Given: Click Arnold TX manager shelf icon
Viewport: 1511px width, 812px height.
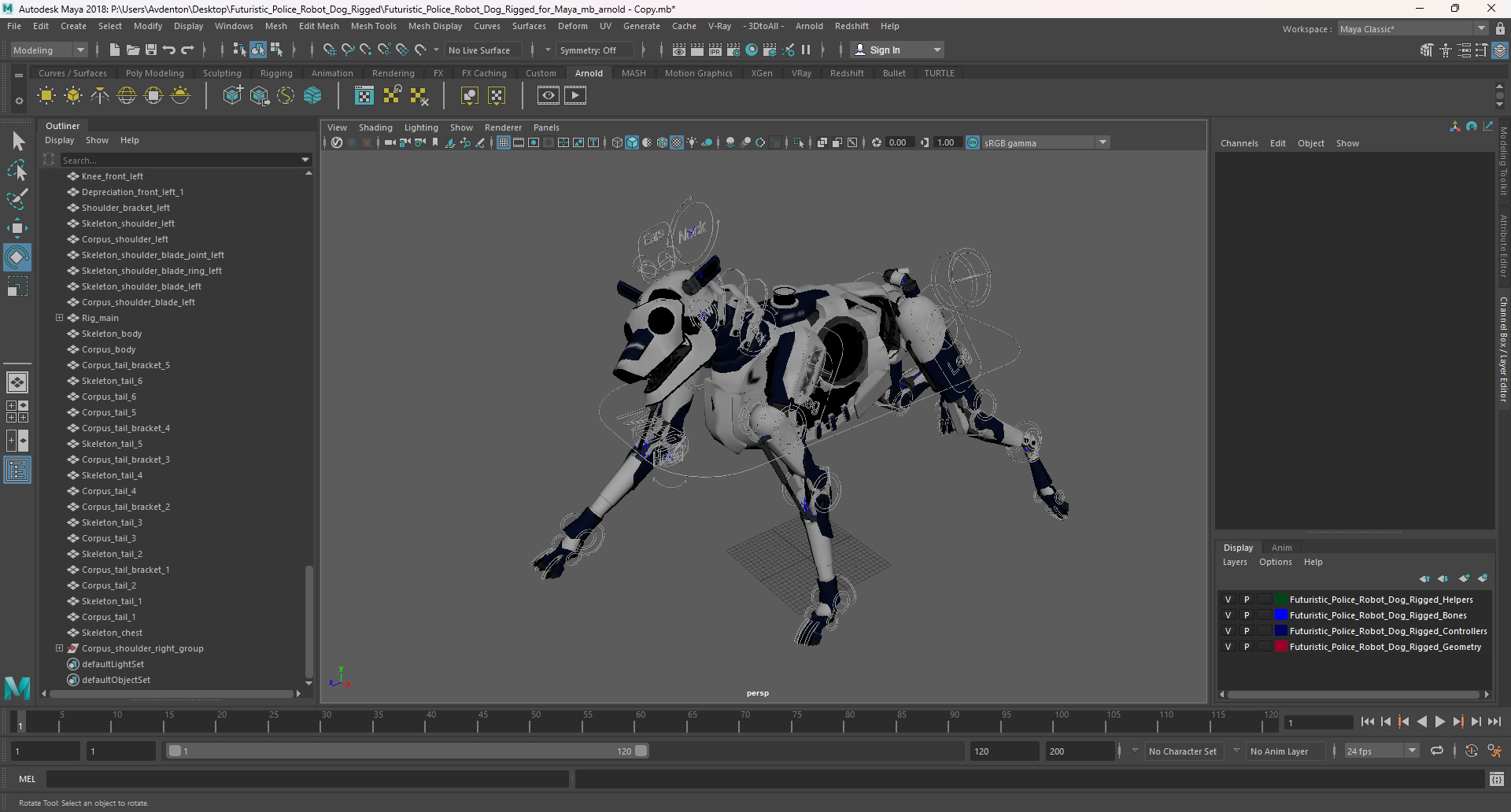Looking at the screenshot, I should tap(364, 96).
